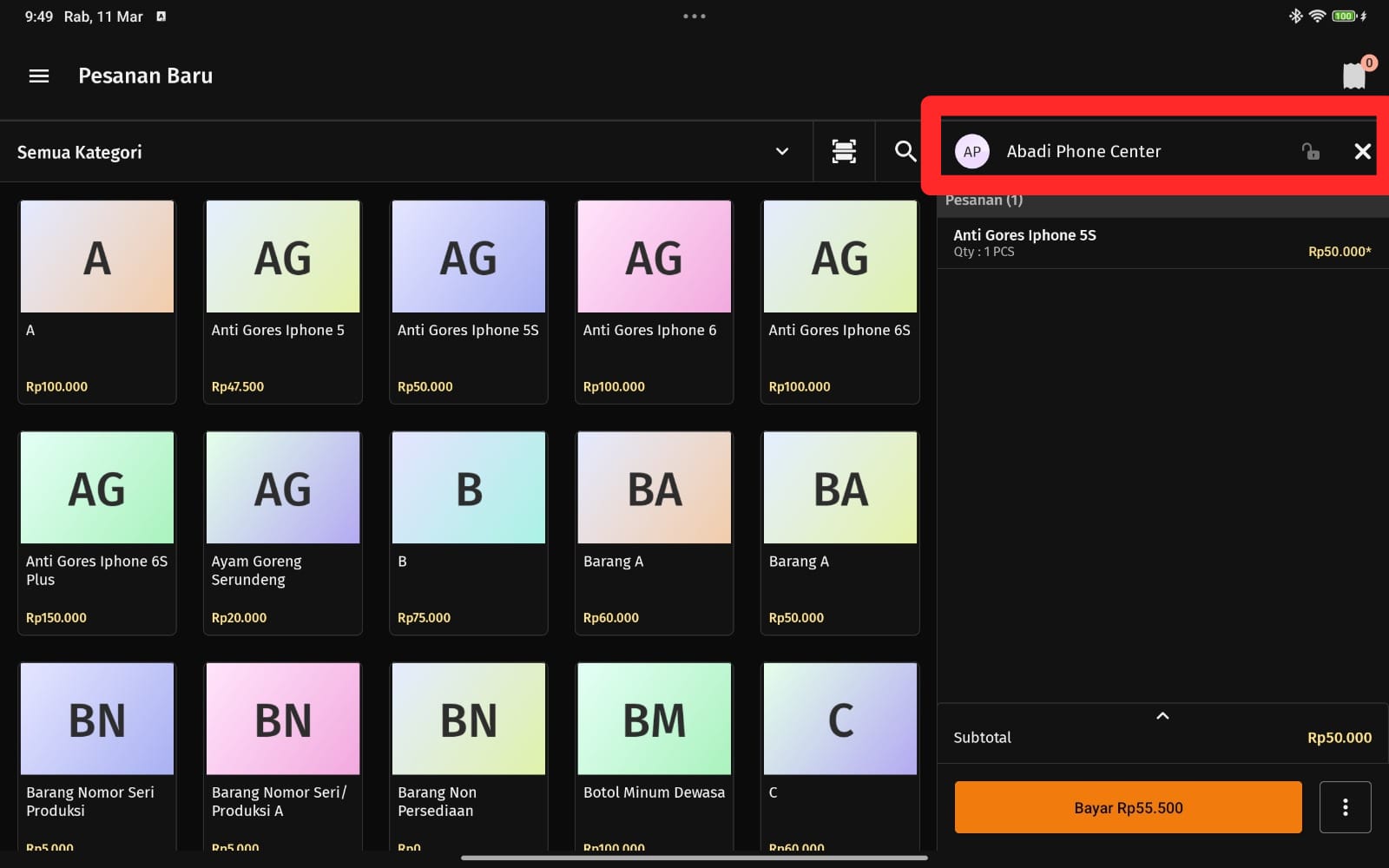Open product search magnifier icon
Screen dimensions: 1389x868
[x=905, y=151]
